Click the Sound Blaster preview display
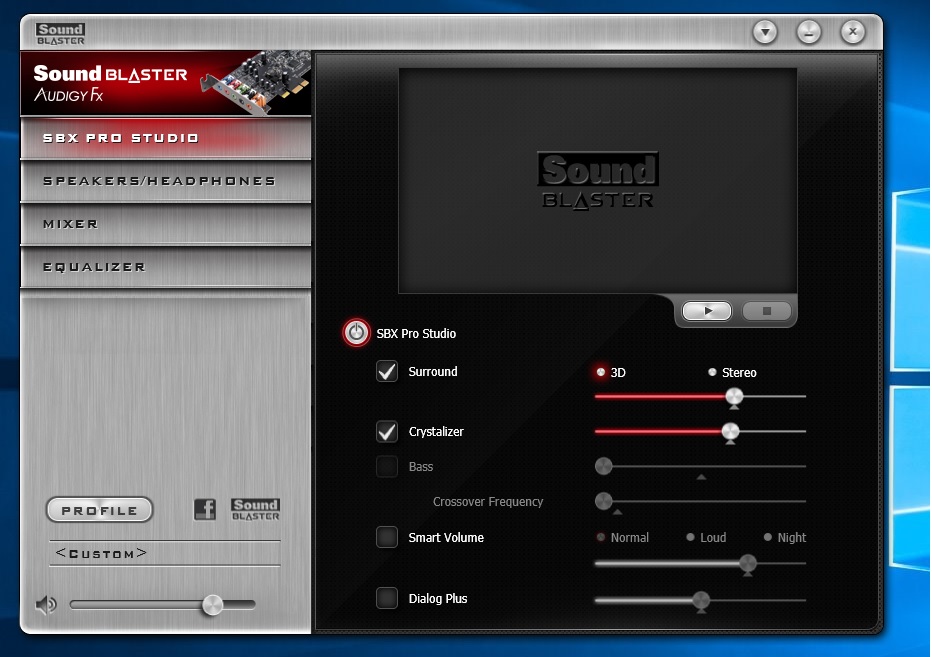The image size is (932, 657). click(597, 180)
